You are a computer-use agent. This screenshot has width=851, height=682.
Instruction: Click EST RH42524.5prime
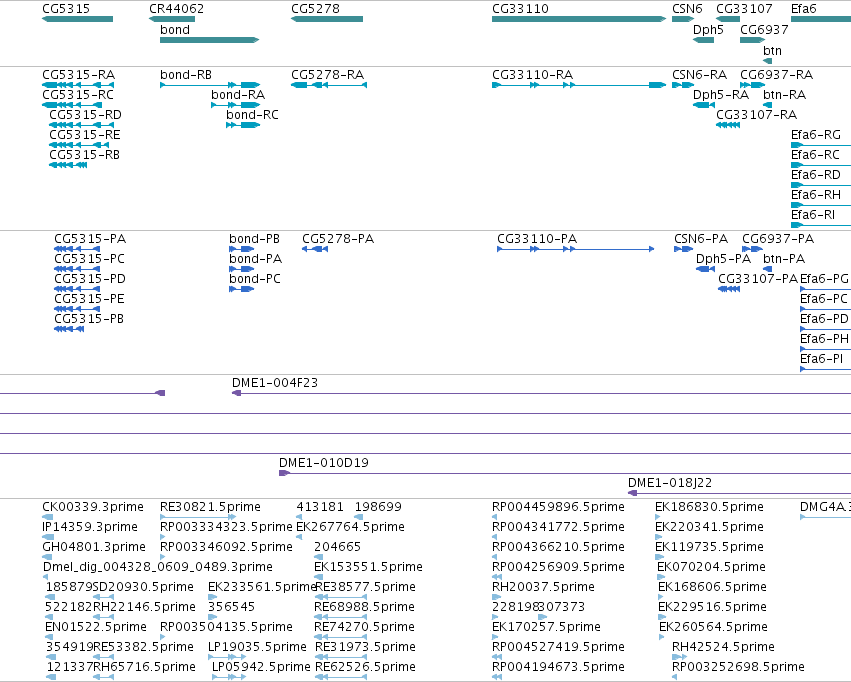[x=679, y=657]
